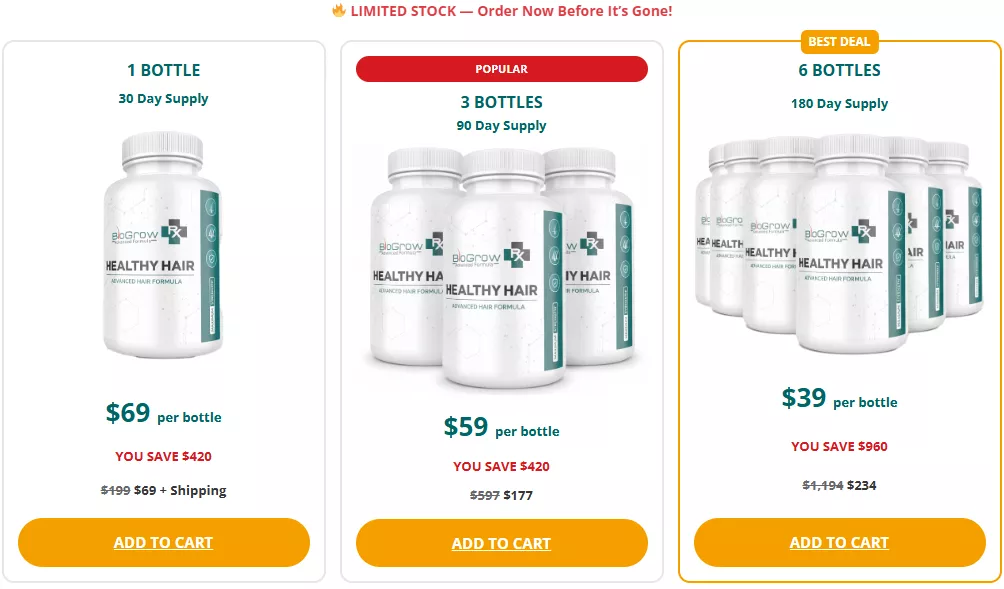Viewport: 1004px width, 589px height.
Task: Add the 1 bottle package to cart
Action: [163, 542]
